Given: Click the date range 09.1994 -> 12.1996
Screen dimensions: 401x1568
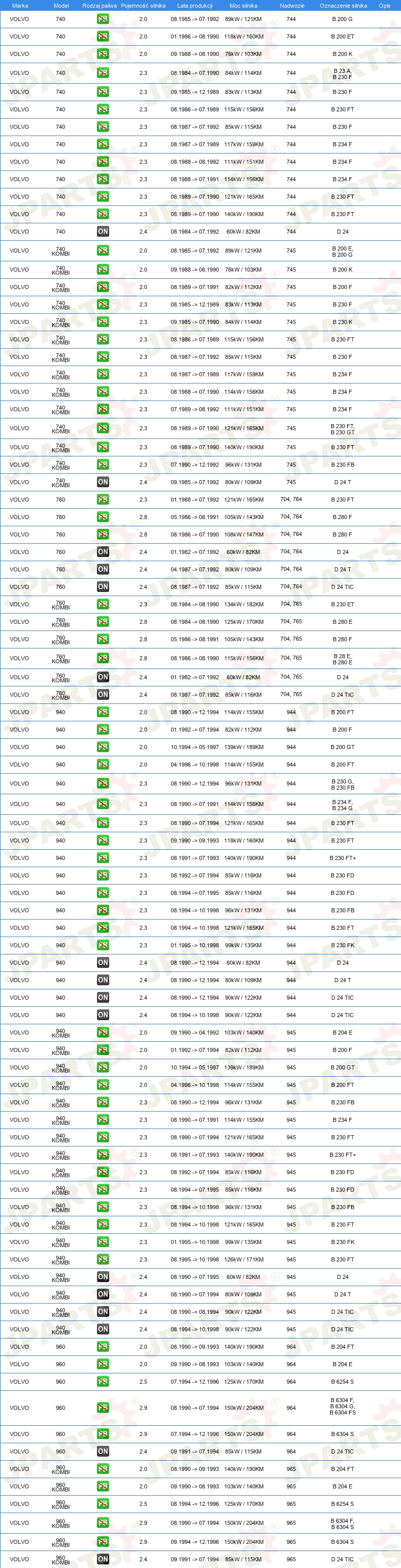Looking at the screenshot, I should point(194,1542).
